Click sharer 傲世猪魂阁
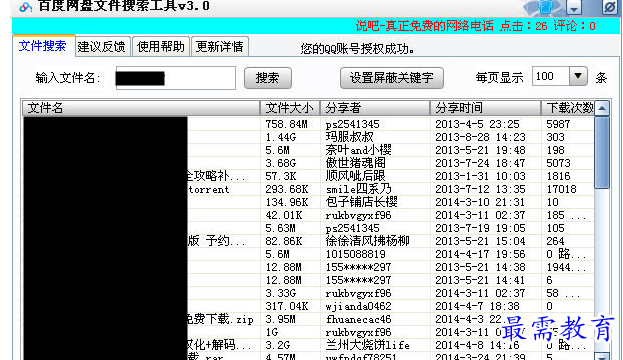This screenshot has height=360, width=623. click(x=356, y=163)
